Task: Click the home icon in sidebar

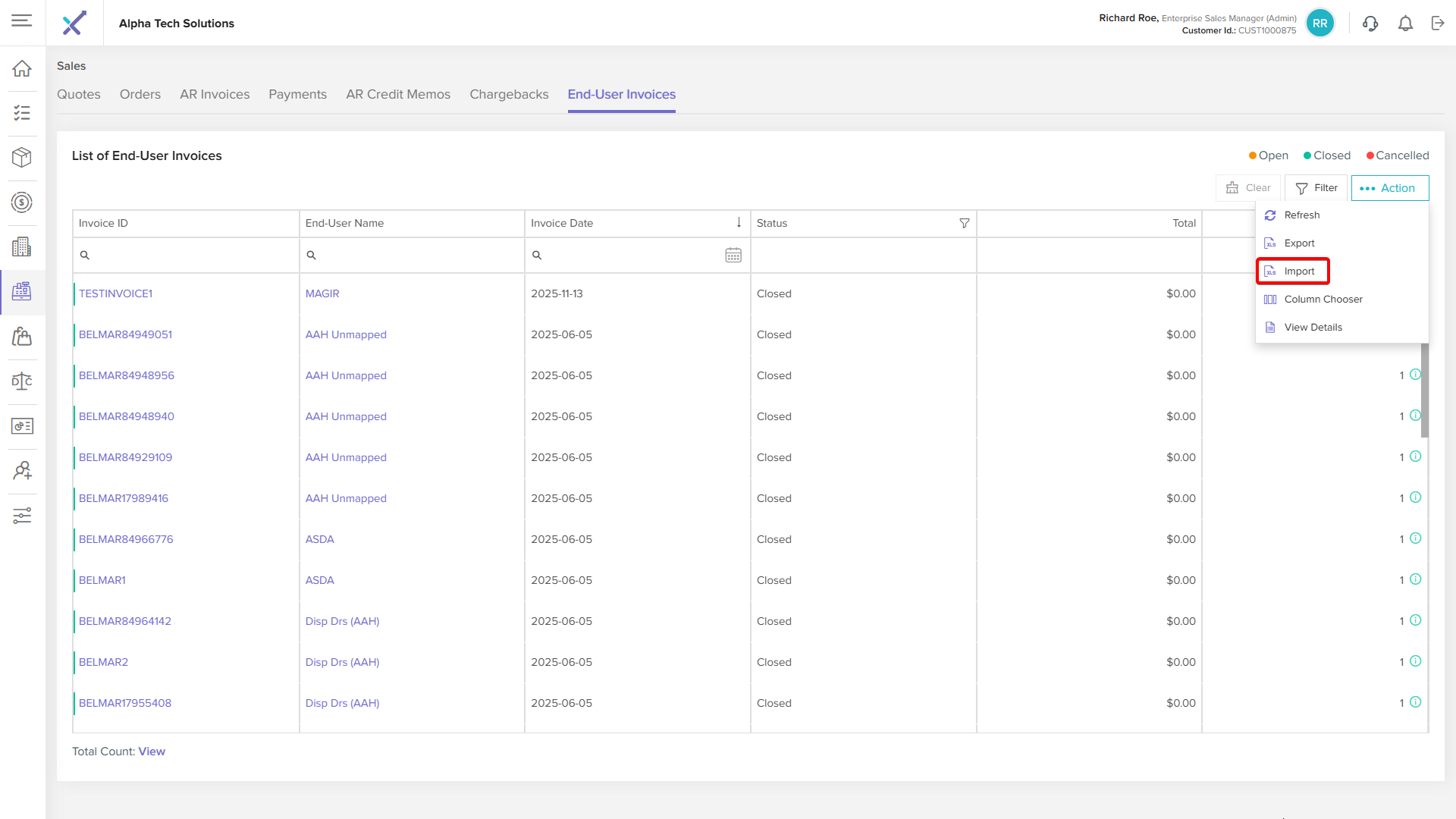Action: pos(22,68)
